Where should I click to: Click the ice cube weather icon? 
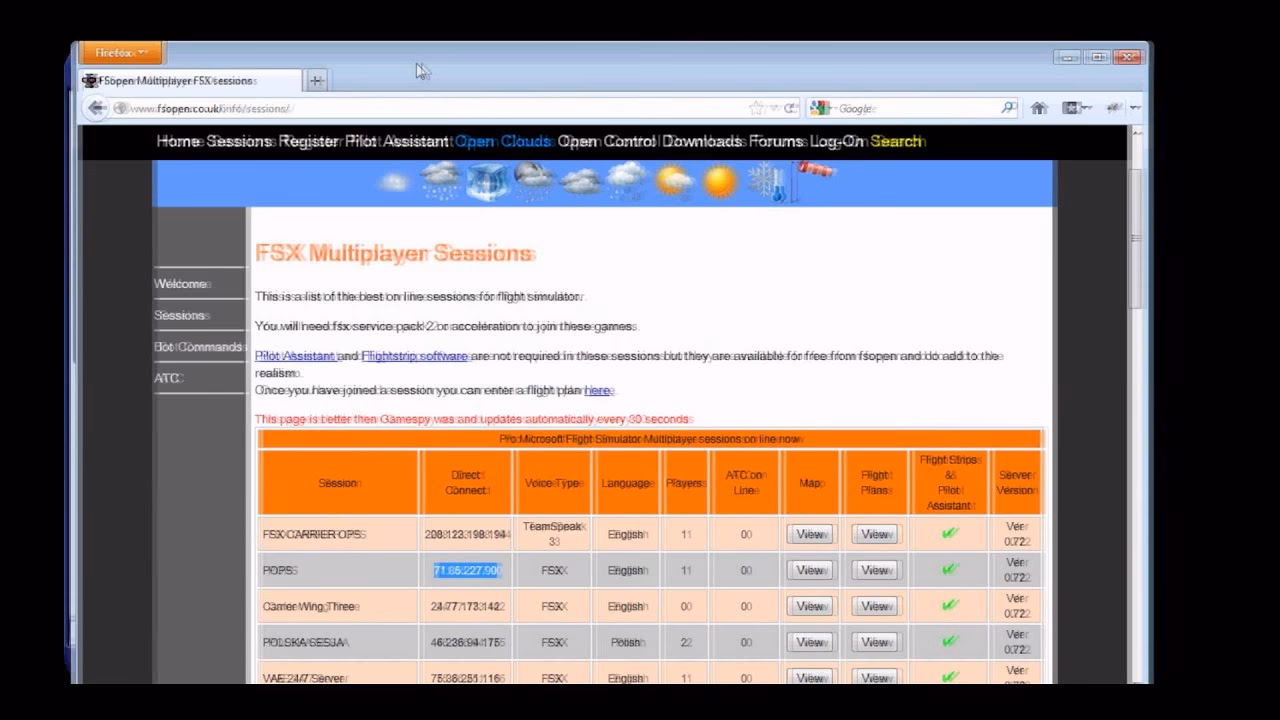[x=488, y=182]
